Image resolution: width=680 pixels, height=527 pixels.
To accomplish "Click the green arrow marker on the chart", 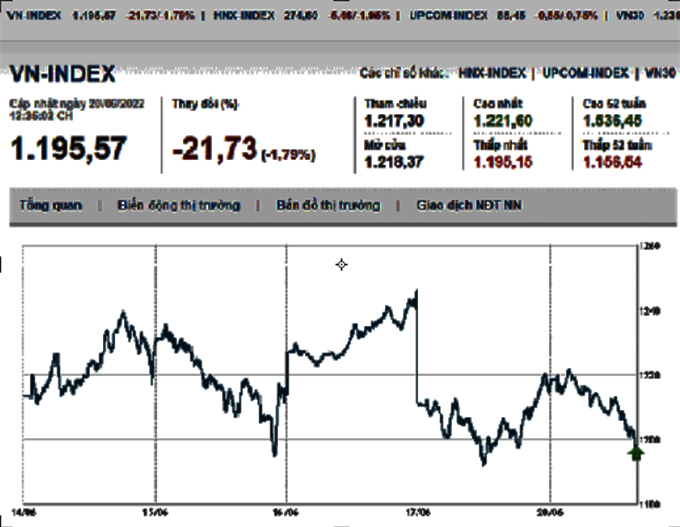I will tap(635, 453).
